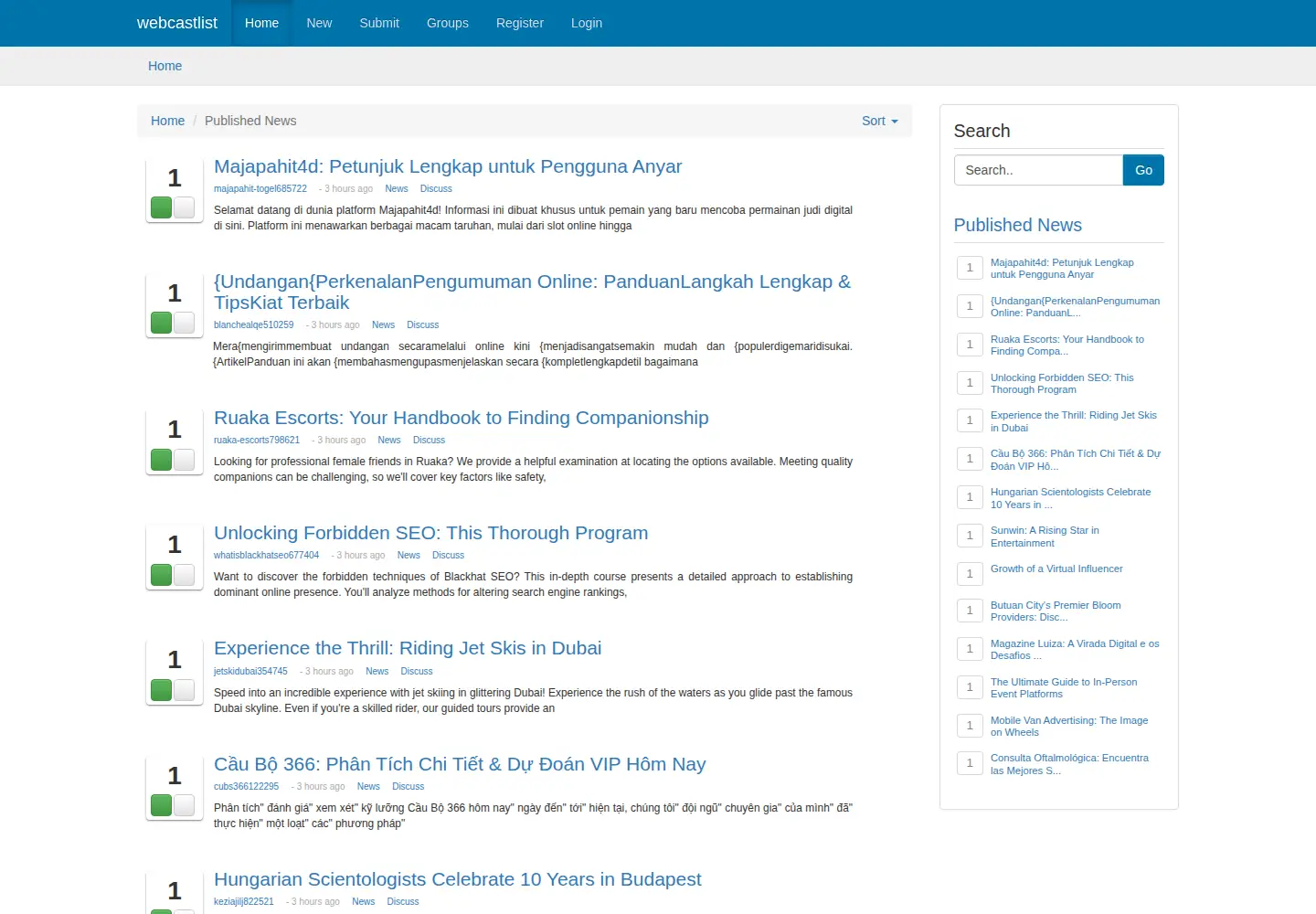
Task: Open the Register page
Action: pos(520,23)
